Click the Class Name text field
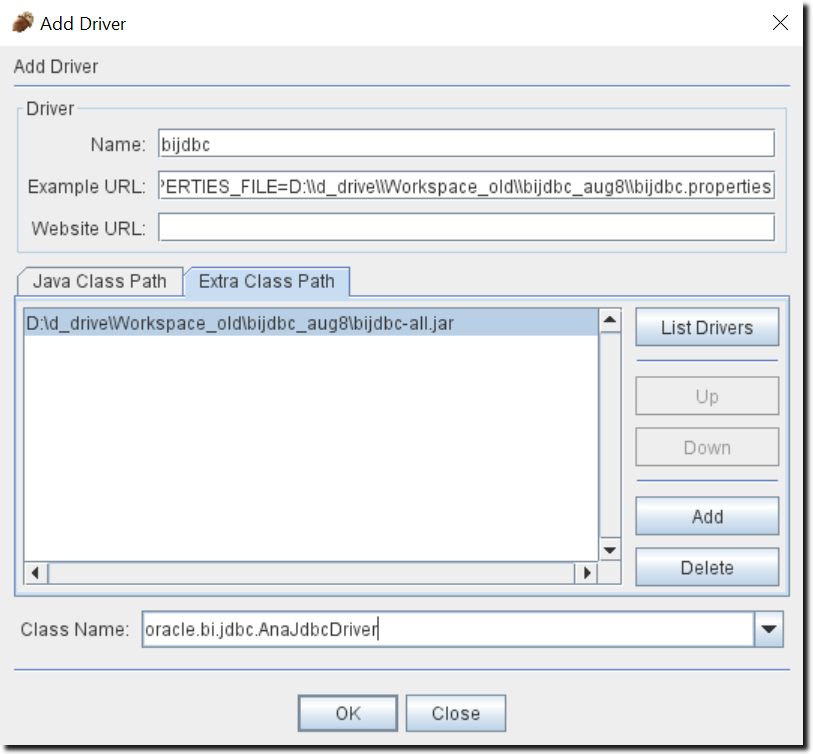 (400, 629)
